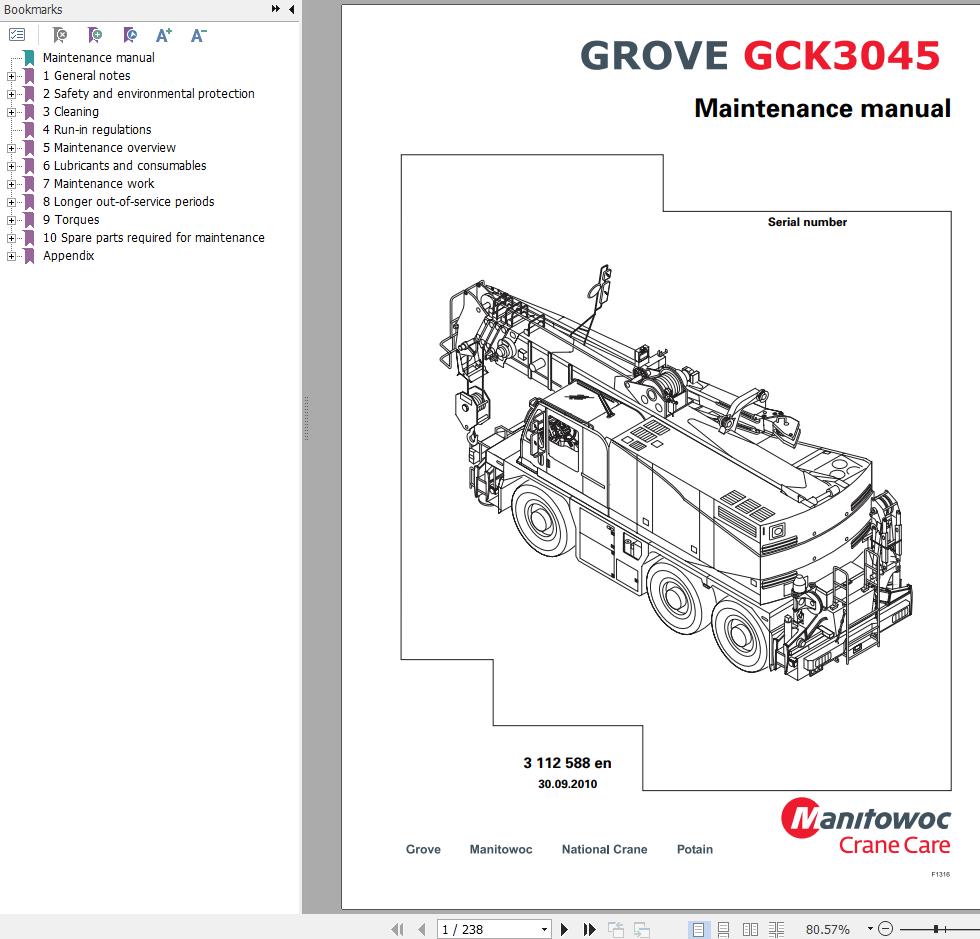The image size is (980, 939).
Task: Expand the bookmarks panel with double arrow
Action: [x=276, y=9]
